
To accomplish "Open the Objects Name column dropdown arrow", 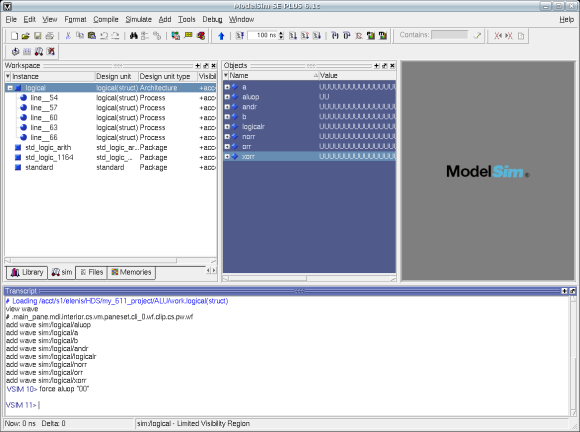I will click(x=226, y=75).
